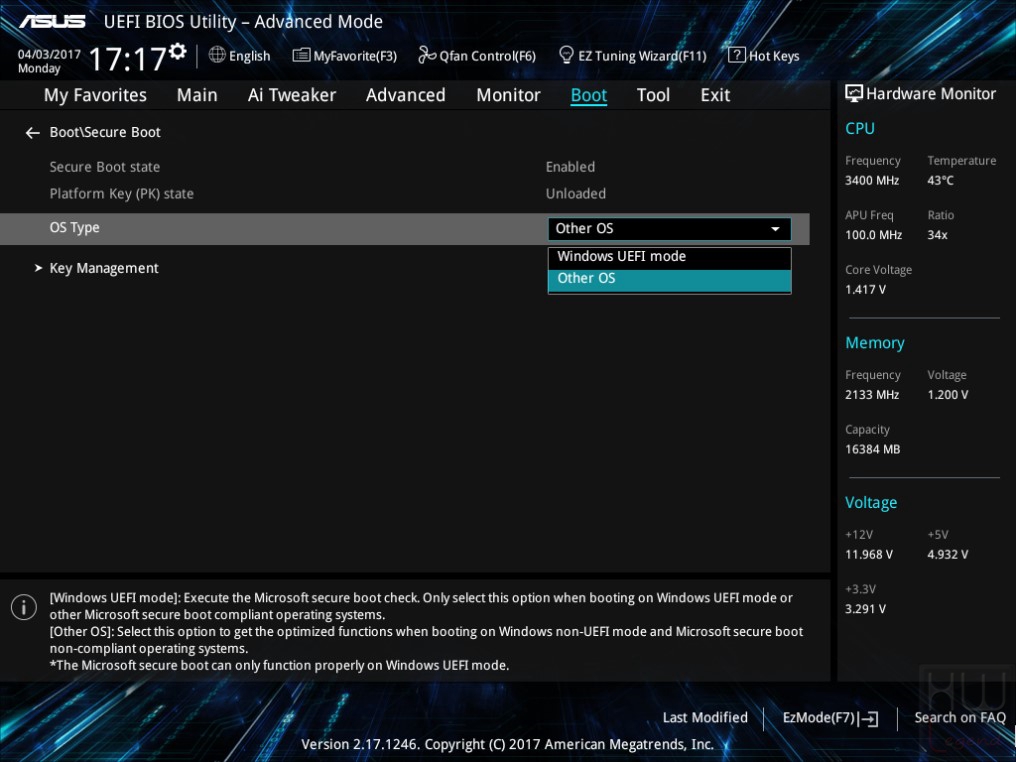Screen dimensions: 1016x762
Task: Click the Unloaded PK state value
Action: [x=575, y=194]
